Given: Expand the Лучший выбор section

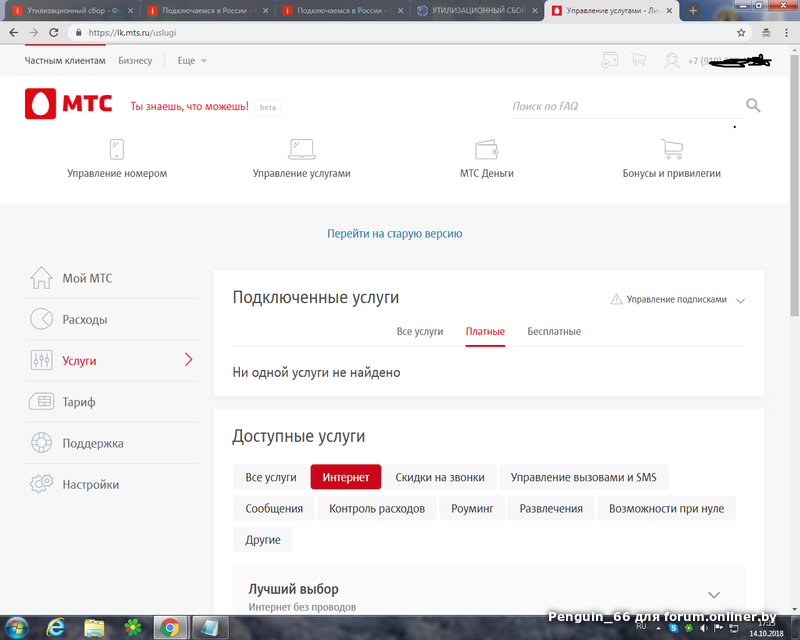Looking at the screenshot, I should pyautogui.click(x=713, y=593).
